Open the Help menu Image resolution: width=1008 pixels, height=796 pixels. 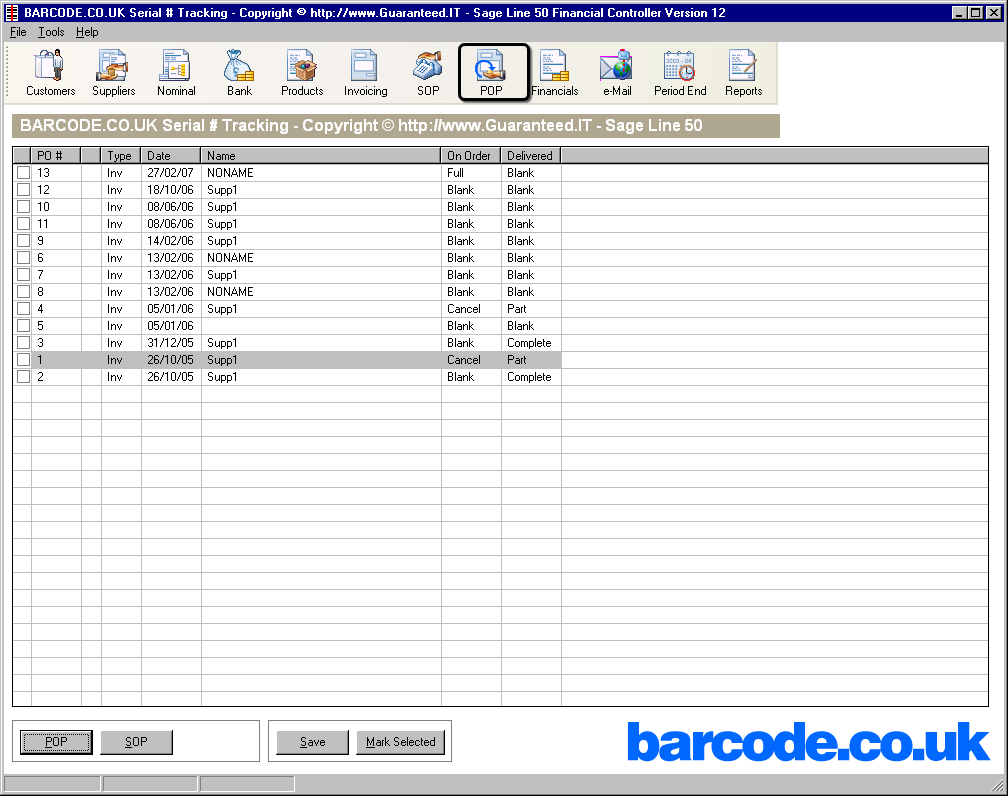(87, 32)
